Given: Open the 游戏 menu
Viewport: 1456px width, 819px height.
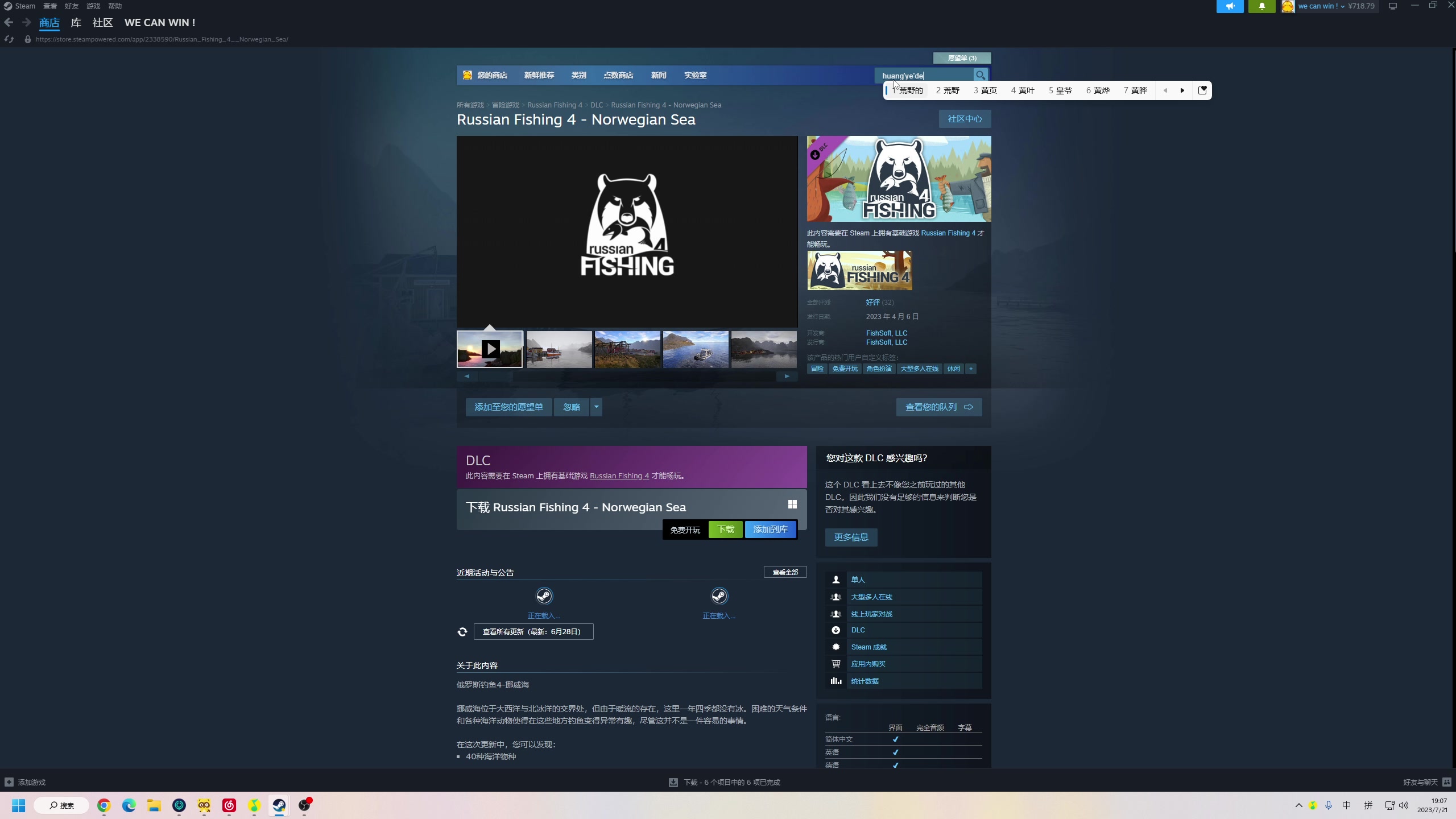Looking at the screenshot, I should [x=93, y=6].
